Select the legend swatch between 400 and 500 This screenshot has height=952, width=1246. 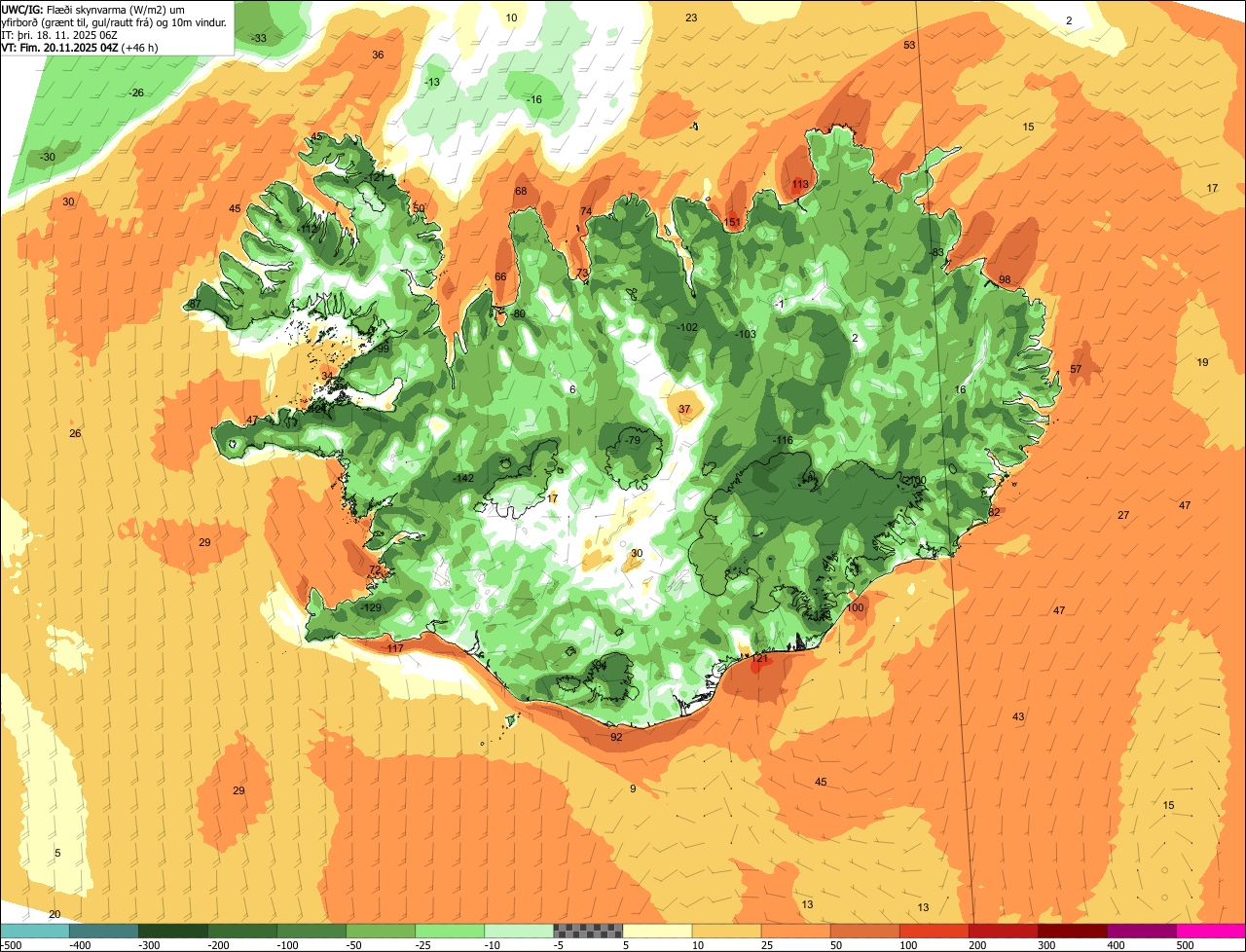coord(1142,931)
